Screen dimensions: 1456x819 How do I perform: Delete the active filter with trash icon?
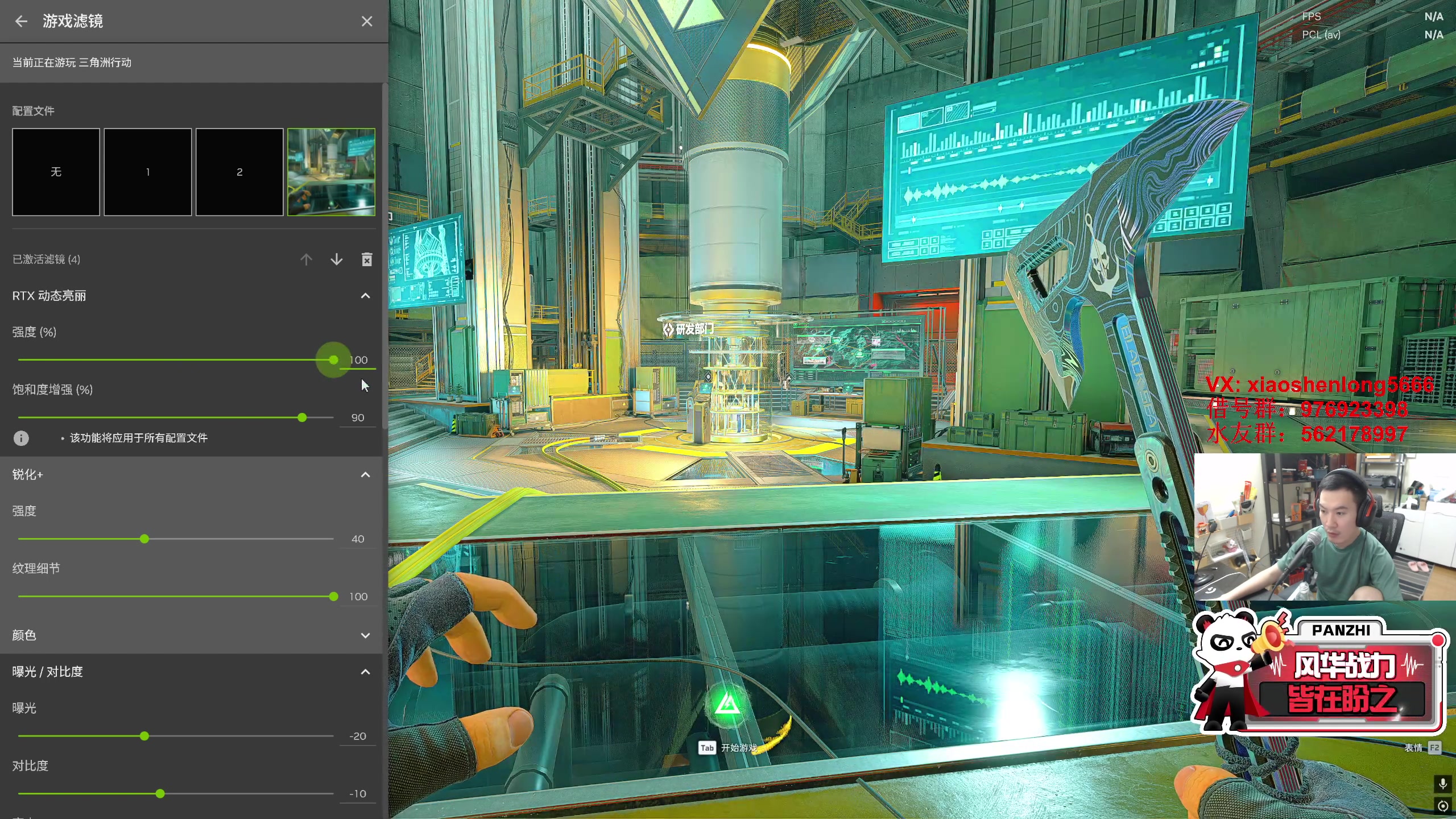point(367,259)
